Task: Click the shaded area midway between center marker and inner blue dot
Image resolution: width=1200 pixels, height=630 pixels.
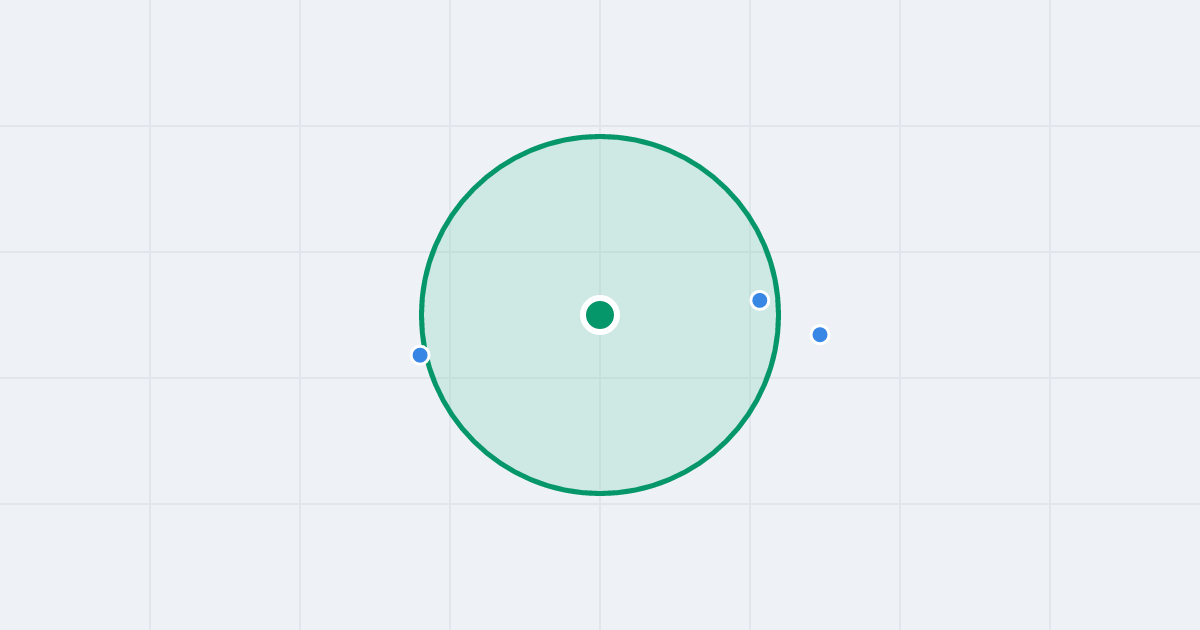Action: pos(680,307)
